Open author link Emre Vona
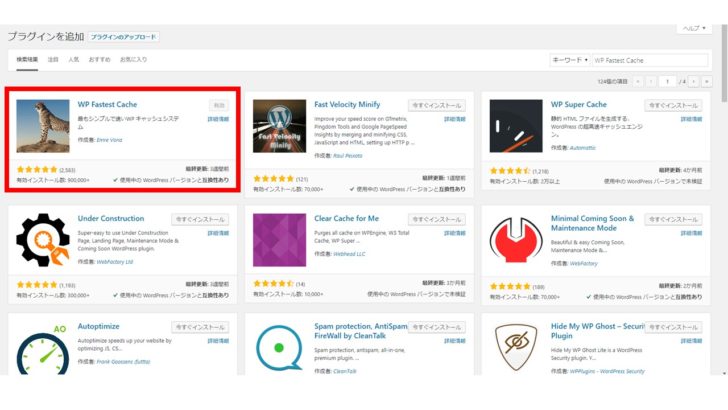The height and width of the screenshot is (410, 728). (110, 140)
